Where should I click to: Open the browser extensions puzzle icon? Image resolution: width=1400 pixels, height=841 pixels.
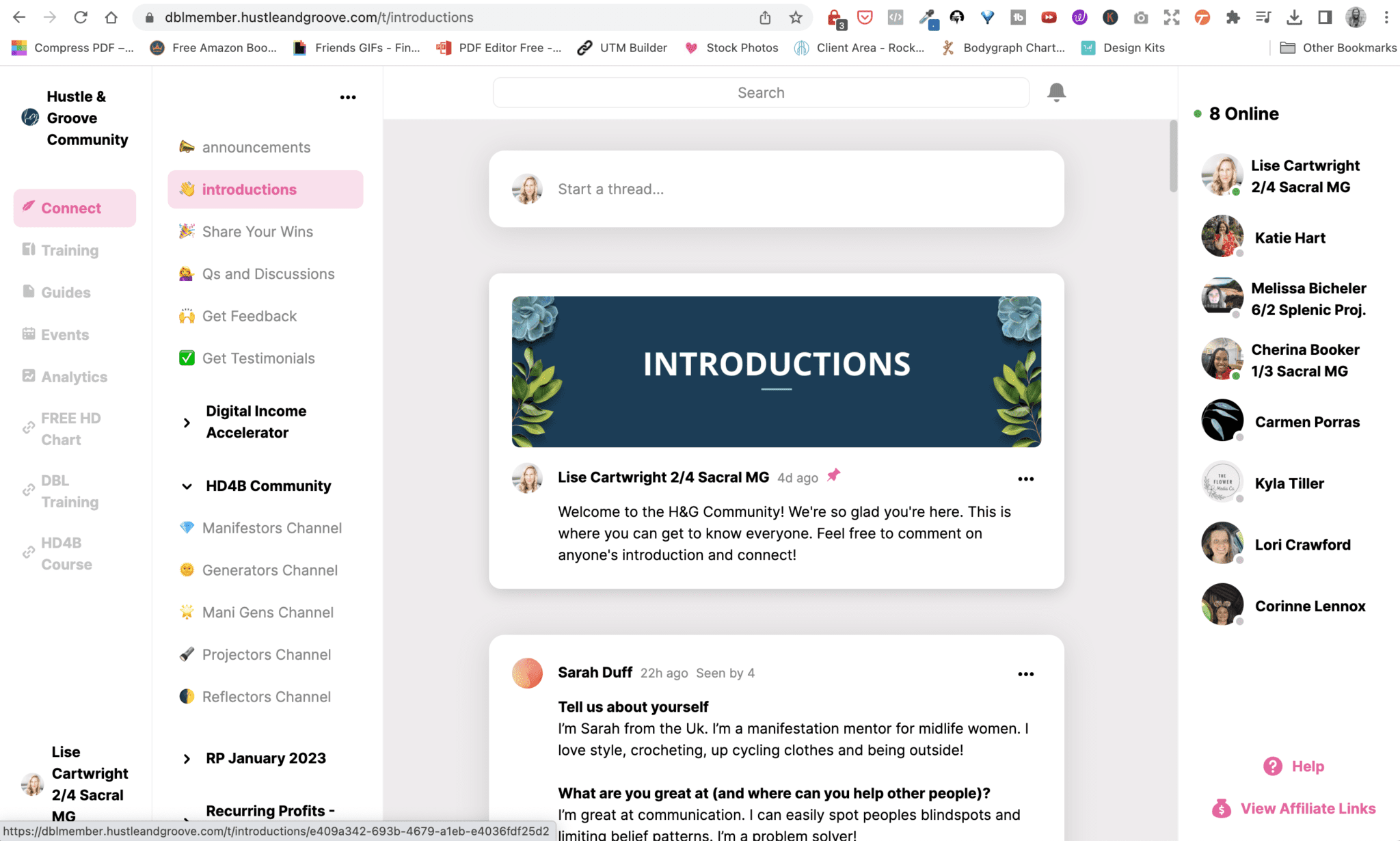[x=1233, y=17]
